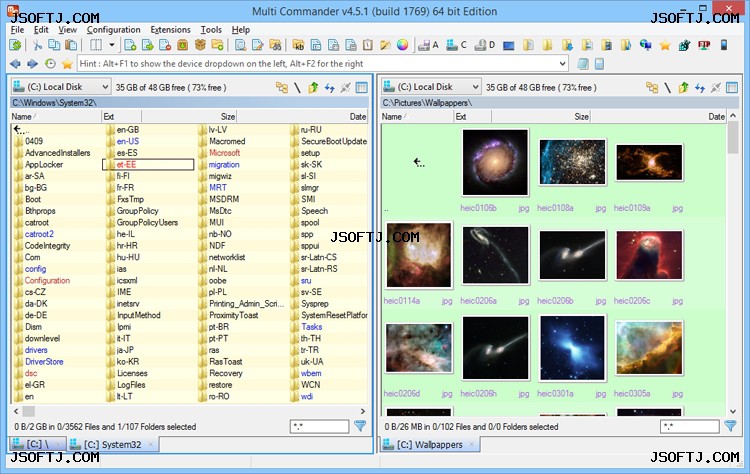Viewport: 750px width, 474px height.
Task: Open the downloads folder icon with blue arrow
Action: [567, 45]
